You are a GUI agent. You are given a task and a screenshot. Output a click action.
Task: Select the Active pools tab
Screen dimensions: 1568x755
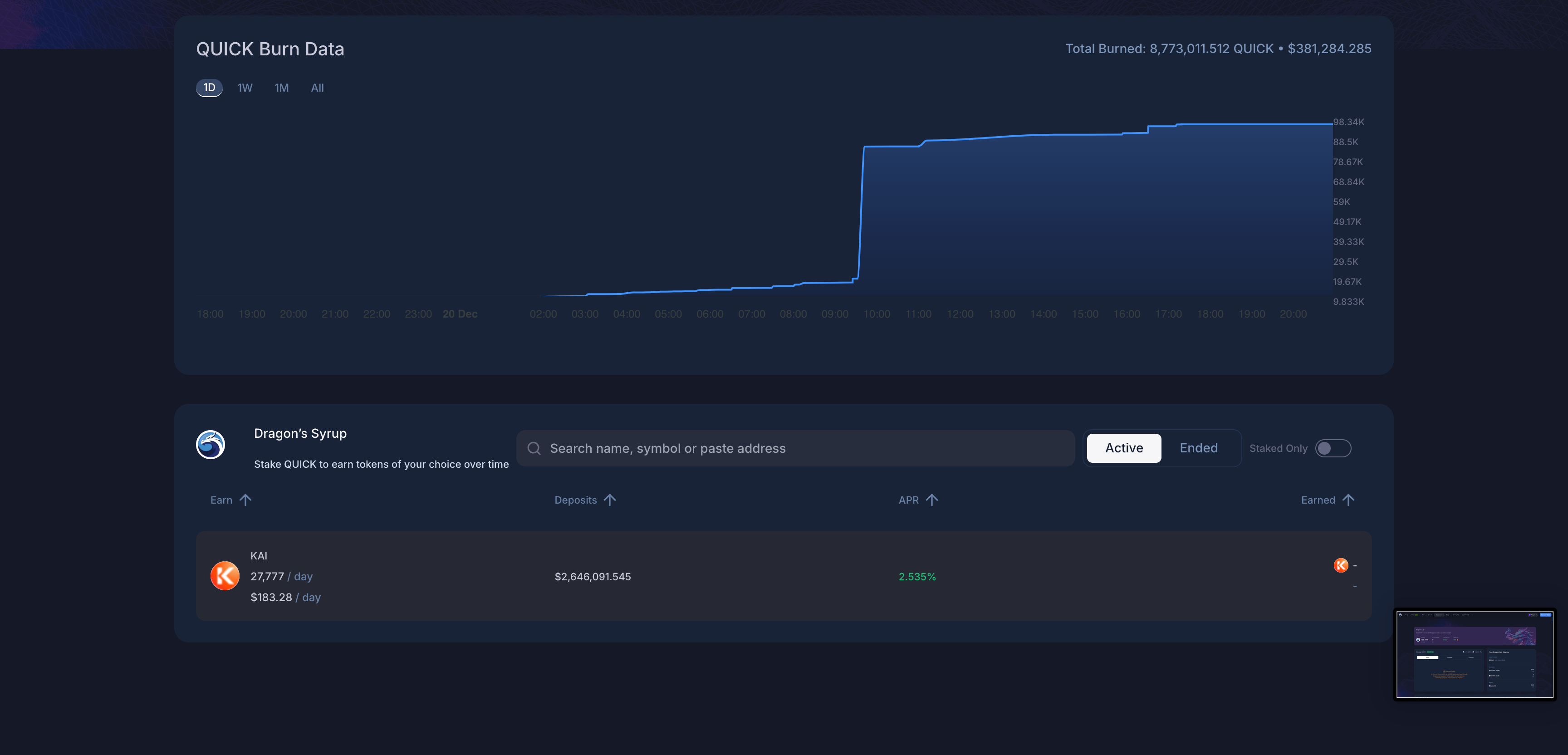(x=1124, y=448)
